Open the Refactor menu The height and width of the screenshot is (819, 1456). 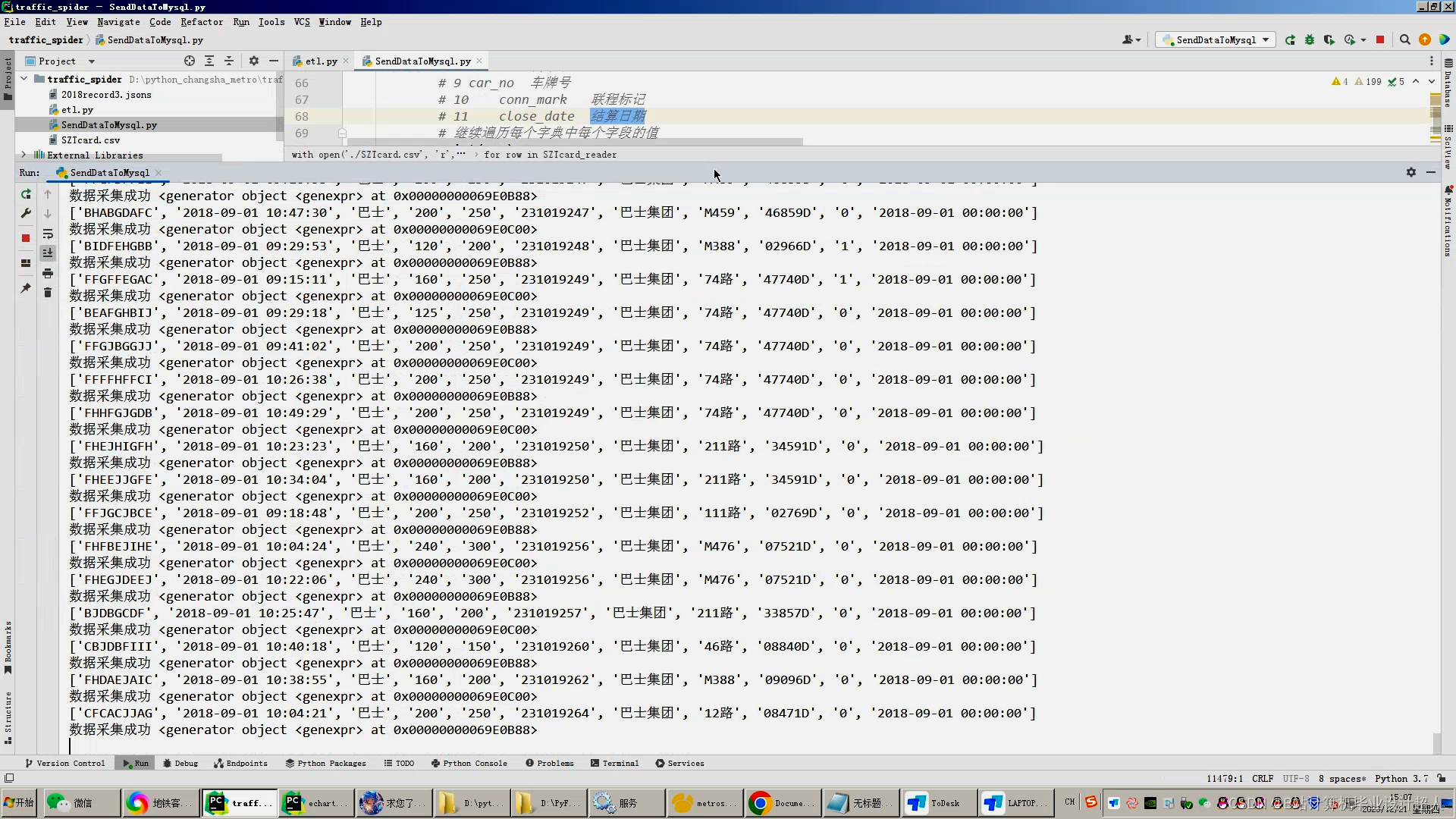(x=201, y=22)
